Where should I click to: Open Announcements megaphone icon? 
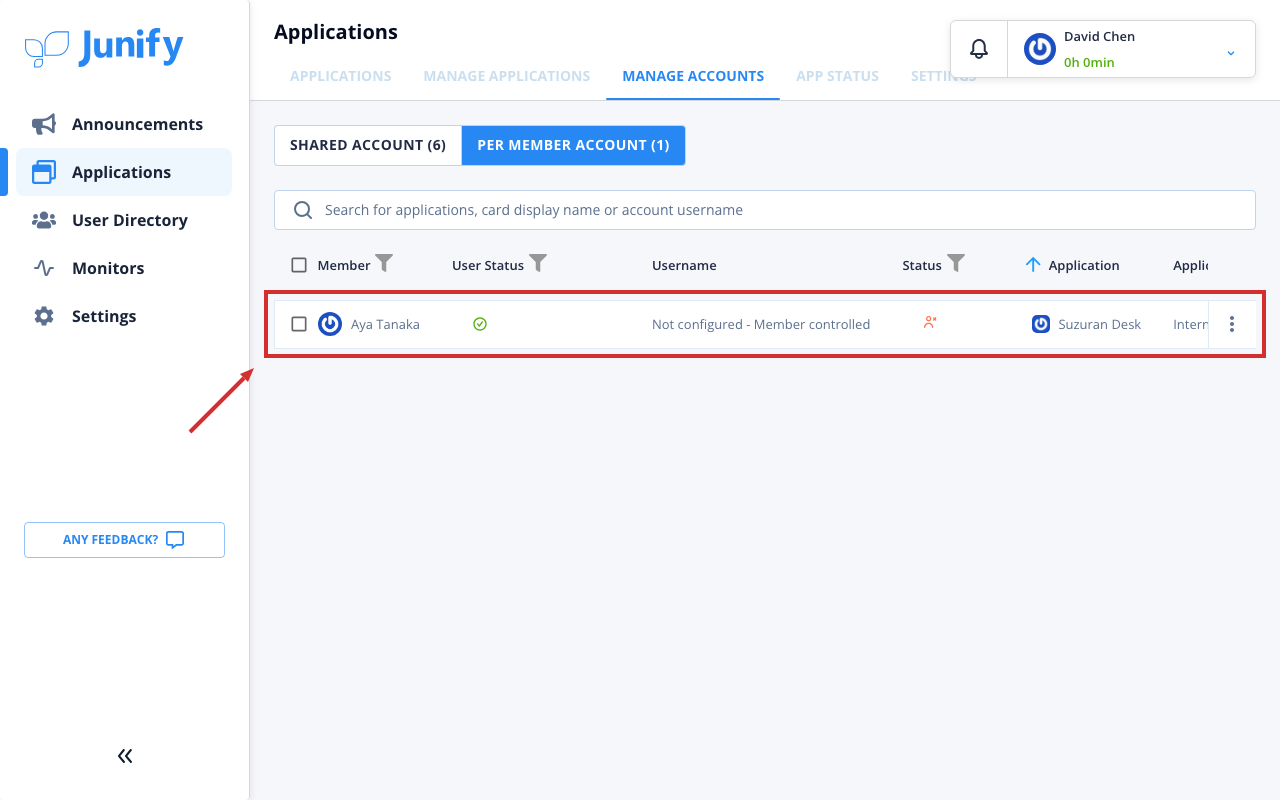44,124
